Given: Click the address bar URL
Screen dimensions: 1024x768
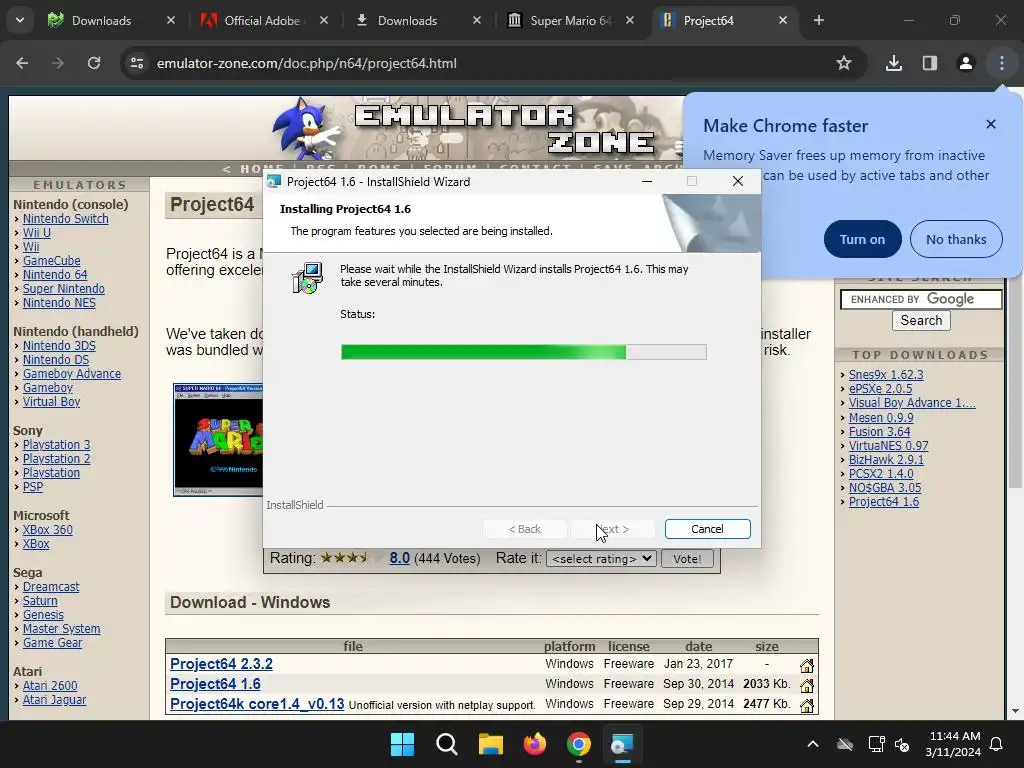Looking at the screenshot, I should [306, 63].
